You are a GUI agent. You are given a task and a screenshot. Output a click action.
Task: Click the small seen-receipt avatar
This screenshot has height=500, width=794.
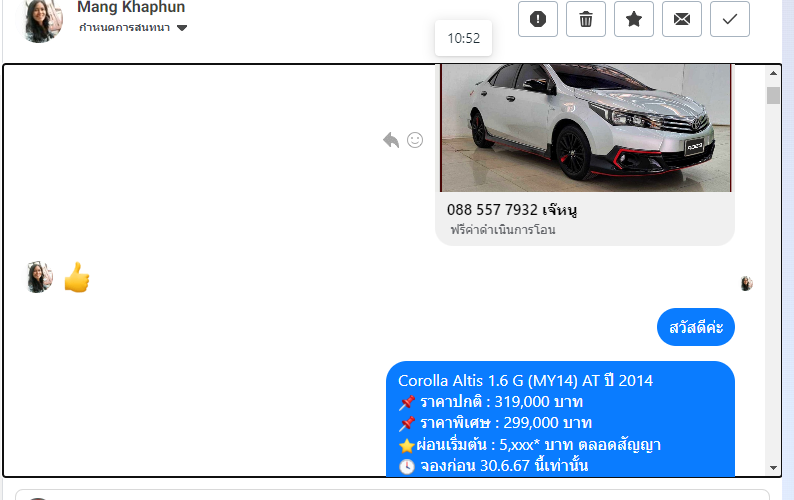pyautogui.click(x=746, y=283)
